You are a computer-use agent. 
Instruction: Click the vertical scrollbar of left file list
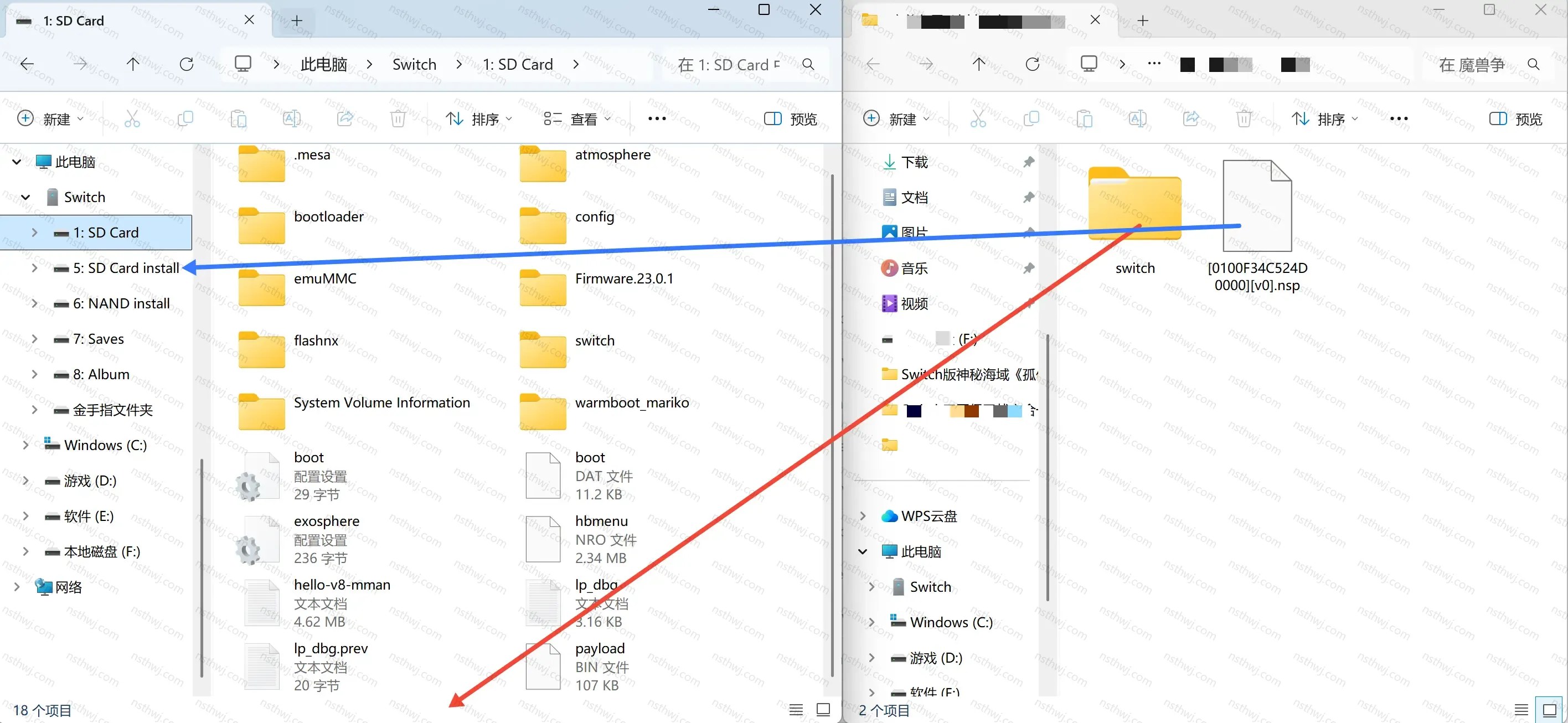[832, 426]
